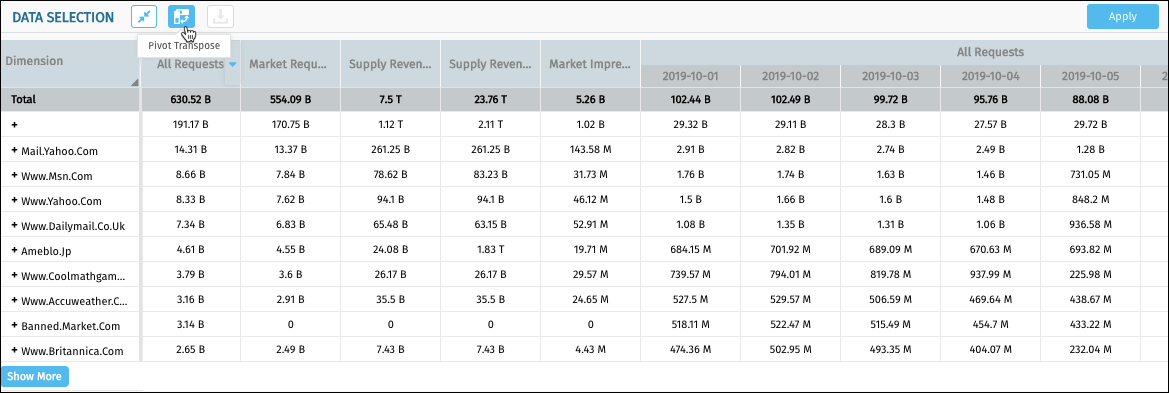The width and height of the screenshot is (1169, 393).
Task: Click the Pivot Transpose icon
Action: point(181,17)
